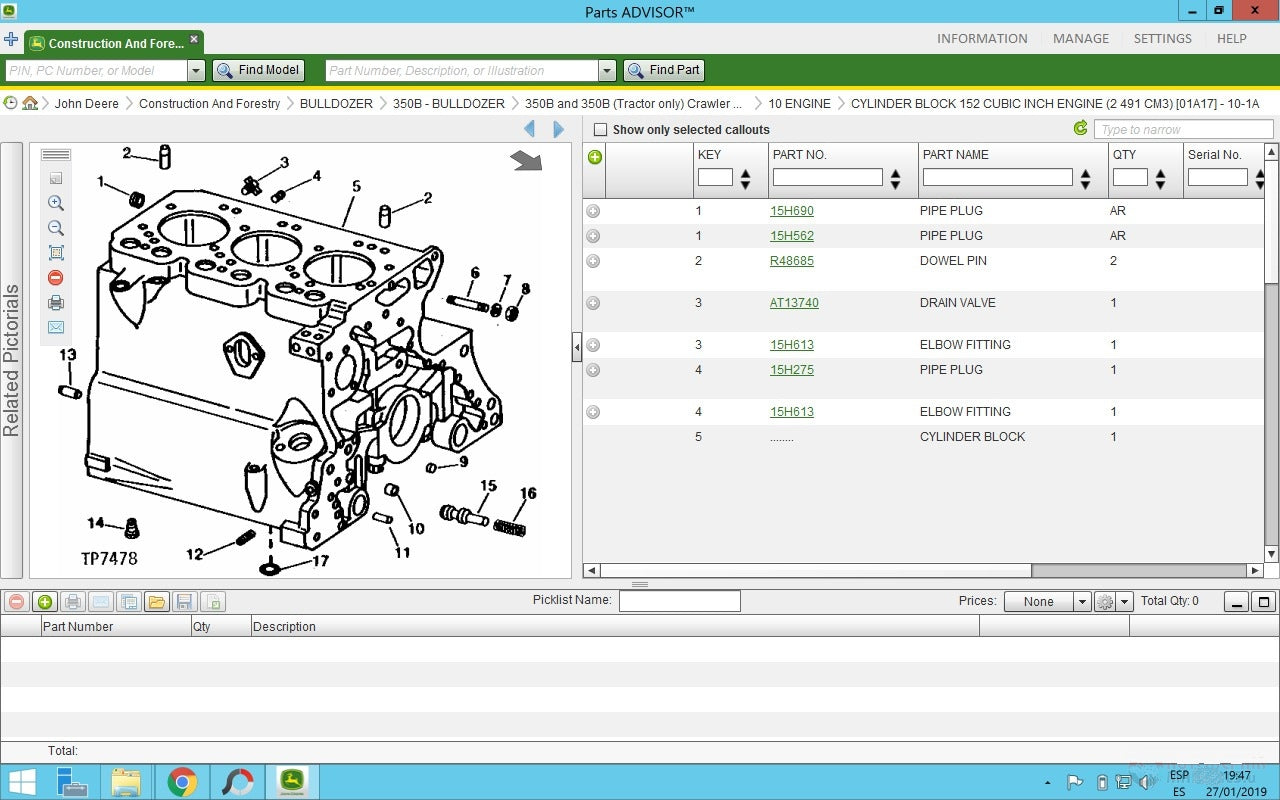Go to next pictorial with right arrow
1280x800 pixels.
pos(558,129)
